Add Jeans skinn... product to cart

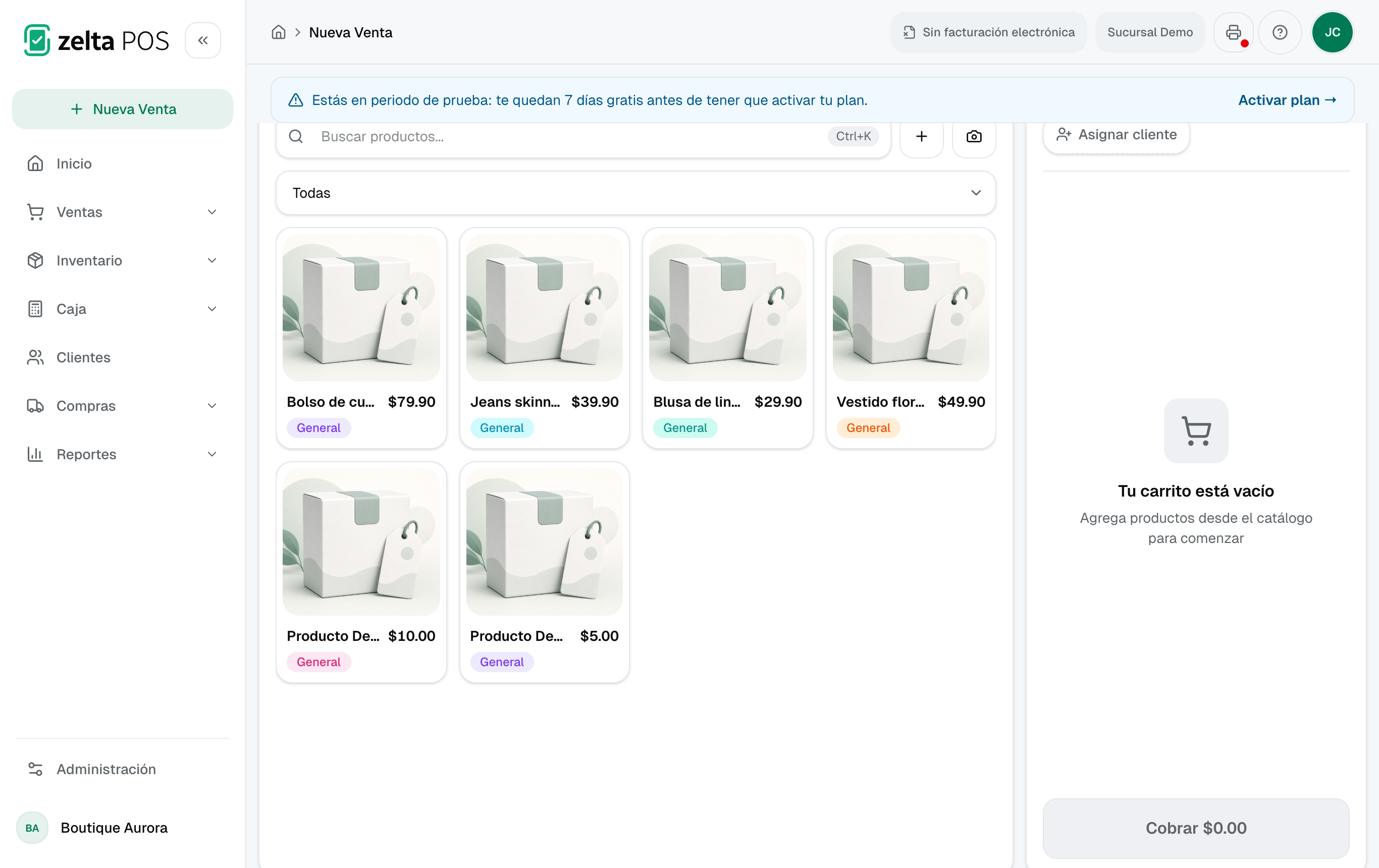tap(544, 339)
